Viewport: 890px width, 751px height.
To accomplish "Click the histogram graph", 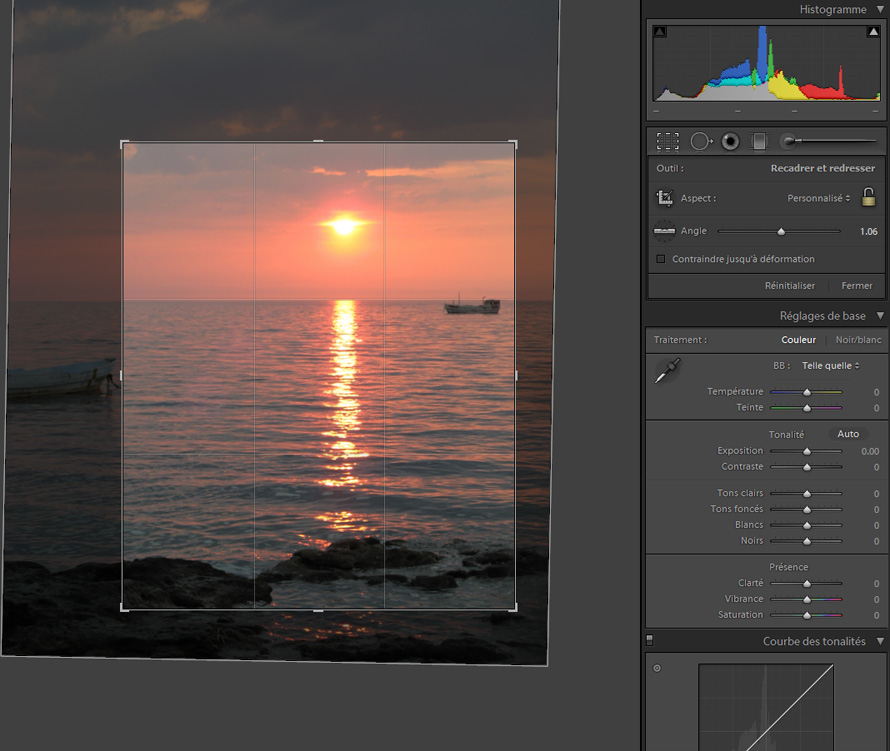I will click(x=766, y=64).
